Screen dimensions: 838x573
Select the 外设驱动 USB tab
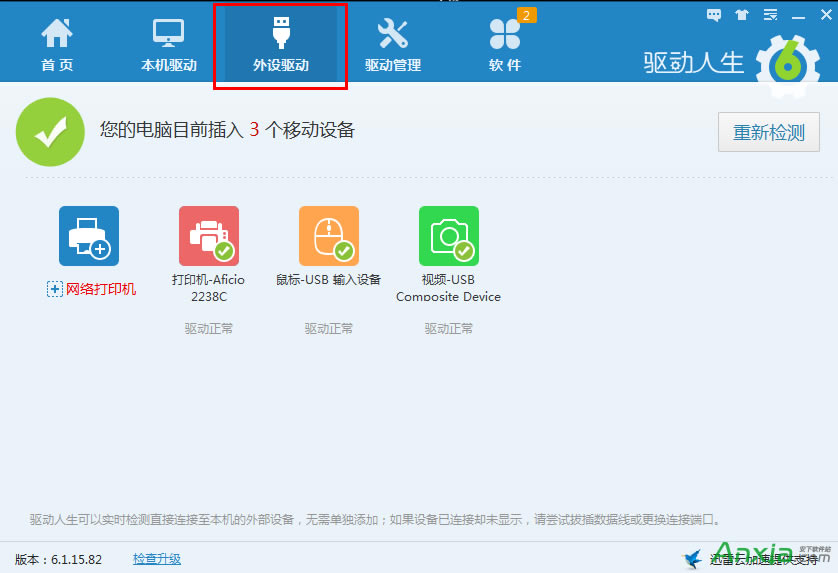281,45
